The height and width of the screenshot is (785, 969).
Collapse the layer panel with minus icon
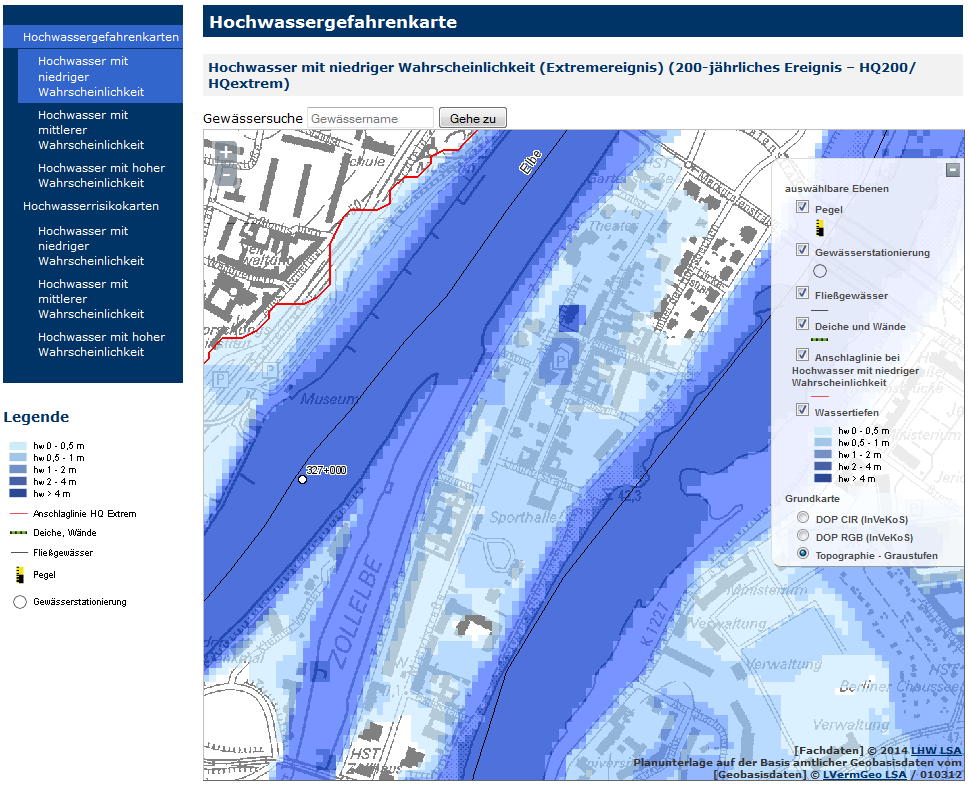point(953,170)
